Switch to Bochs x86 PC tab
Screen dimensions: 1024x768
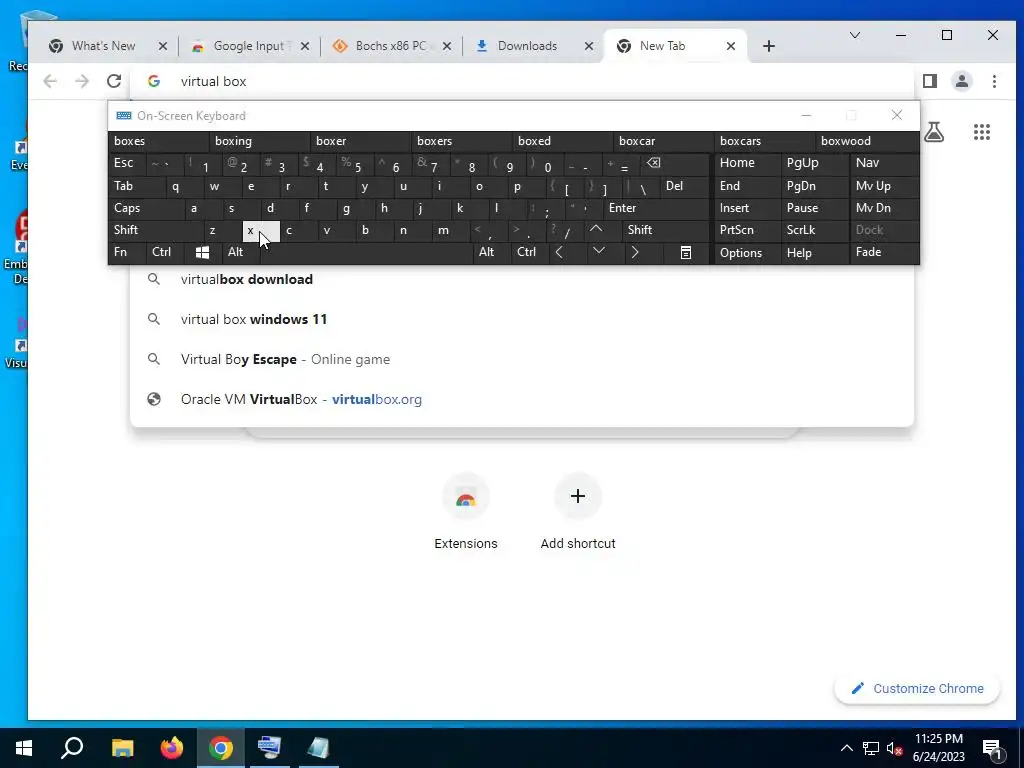pos(391,46)
